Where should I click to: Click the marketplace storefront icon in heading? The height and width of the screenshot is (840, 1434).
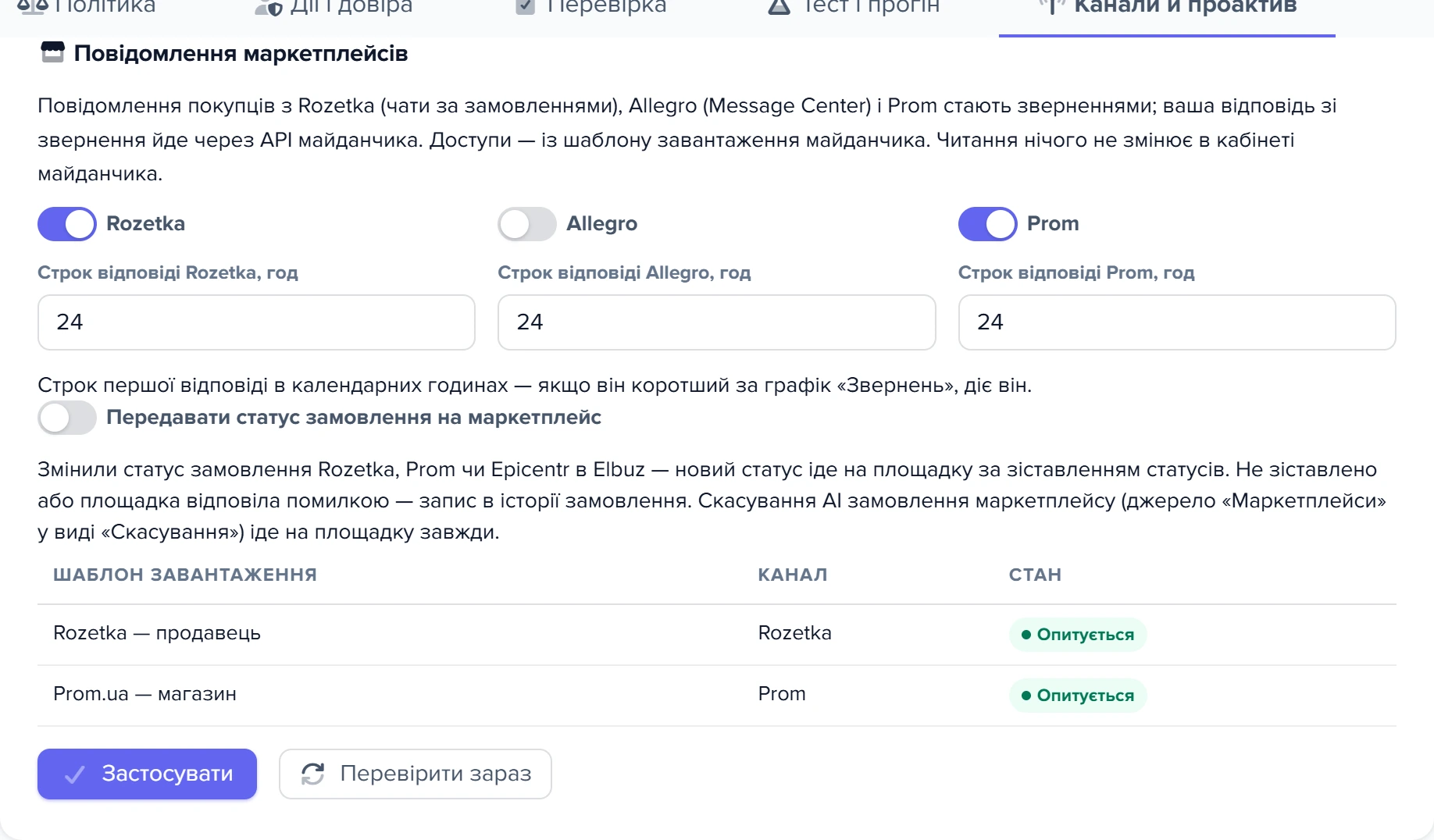[x=52, y=53]
